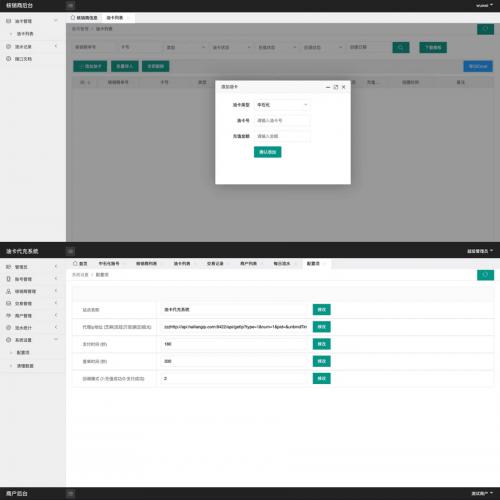Image resolution: width=500 pixels, height=500 pixels.
Task: Toggle sidebar menu icon in 商户后台 header
Action: pyautogui.click(x=70, y=493)
